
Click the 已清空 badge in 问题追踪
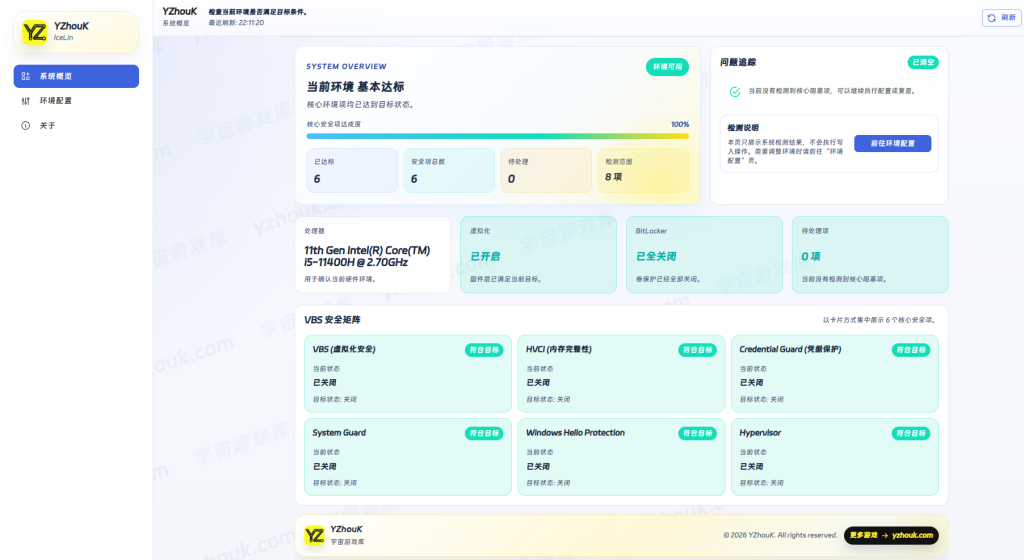(x=923, y=62)
